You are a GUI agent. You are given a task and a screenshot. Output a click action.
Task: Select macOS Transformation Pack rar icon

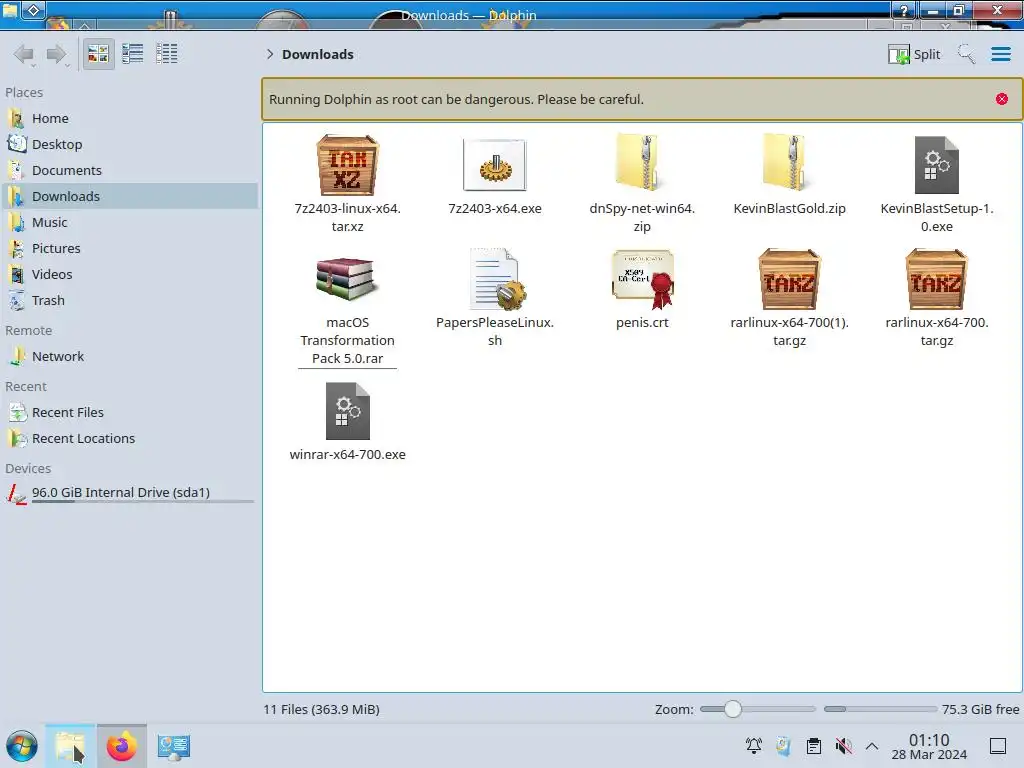[346, 279]
